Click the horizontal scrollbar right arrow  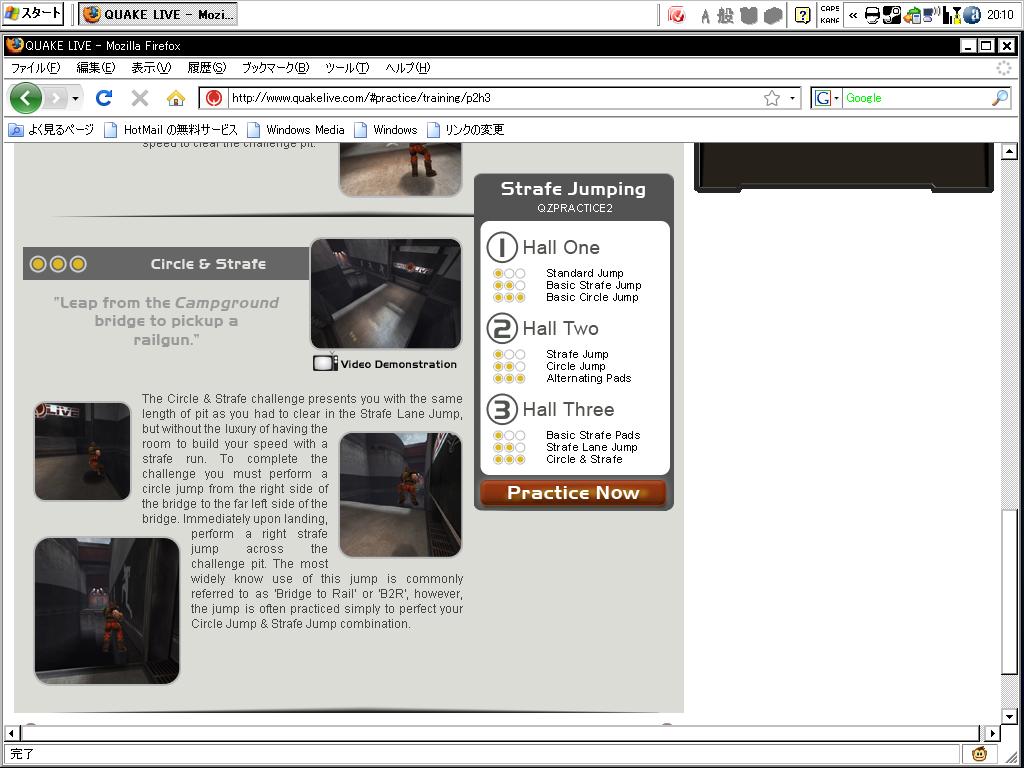pyautogui.click(x=992, y=733)
